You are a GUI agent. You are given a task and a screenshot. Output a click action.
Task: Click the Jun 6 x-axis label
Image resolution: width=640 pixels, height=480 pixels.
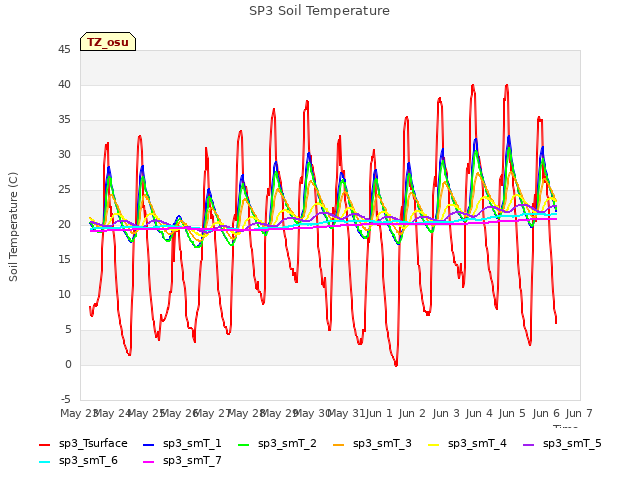tap(546, 413)
